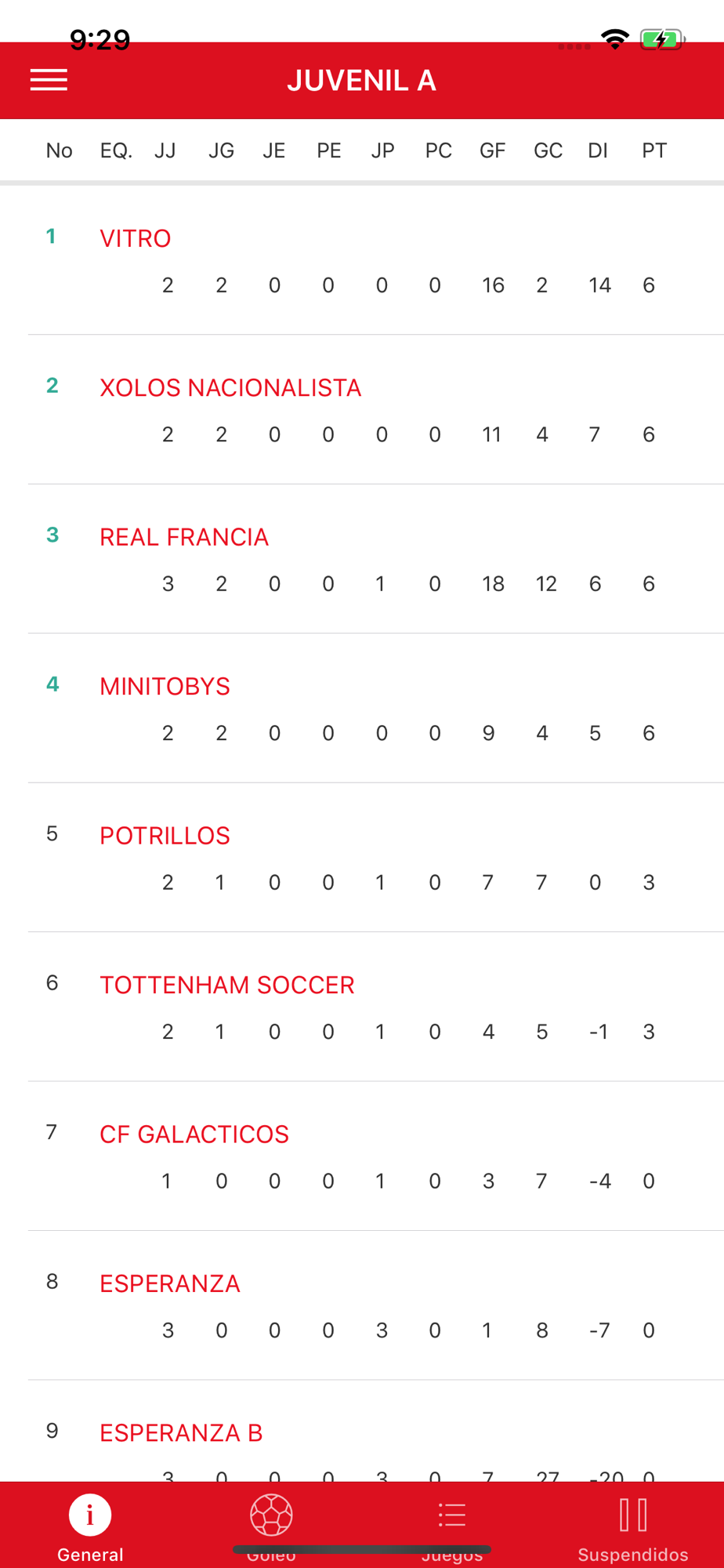Tap the PT points column header

click(x=654, y=151)
